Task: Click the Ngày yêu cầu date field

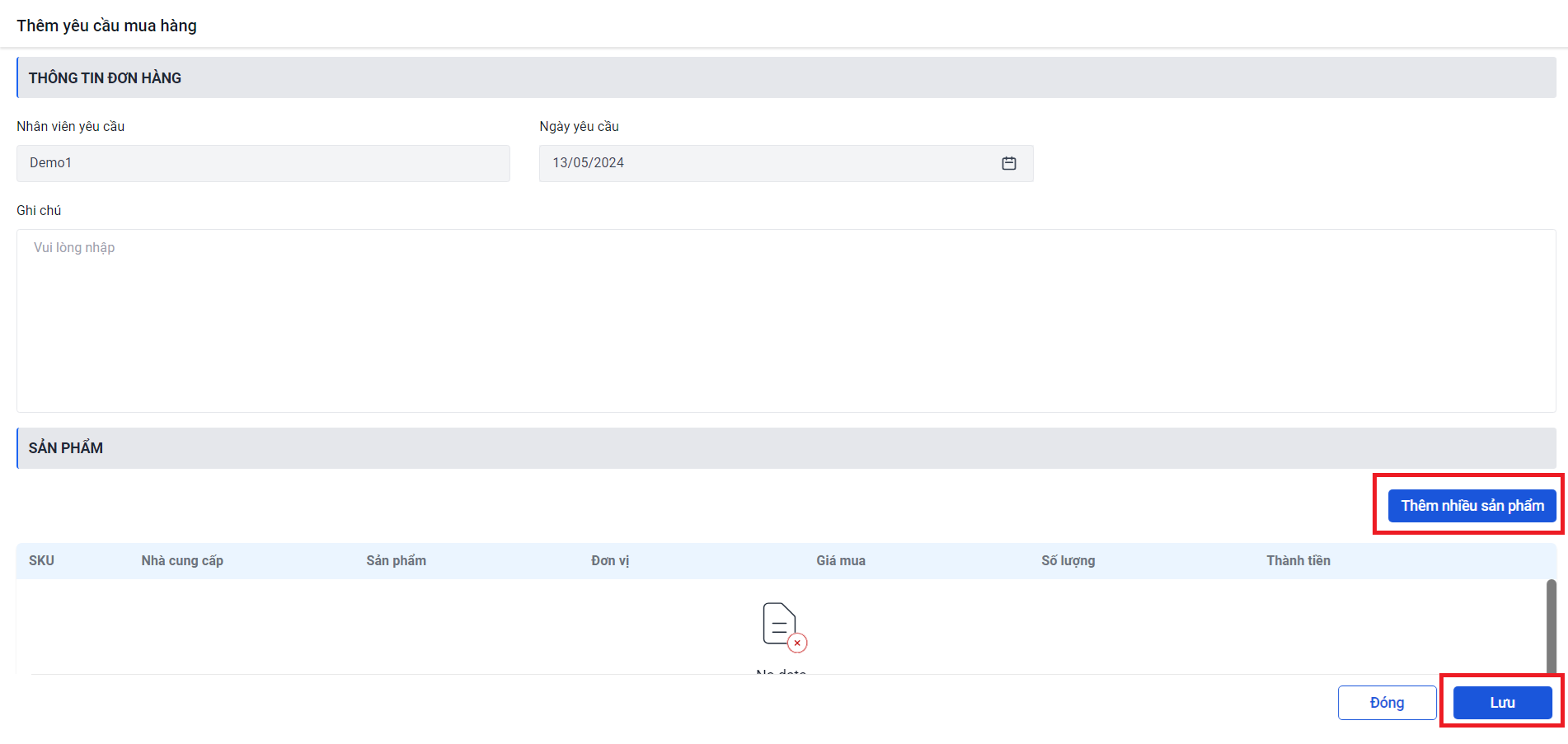Action: pos(786,163)
